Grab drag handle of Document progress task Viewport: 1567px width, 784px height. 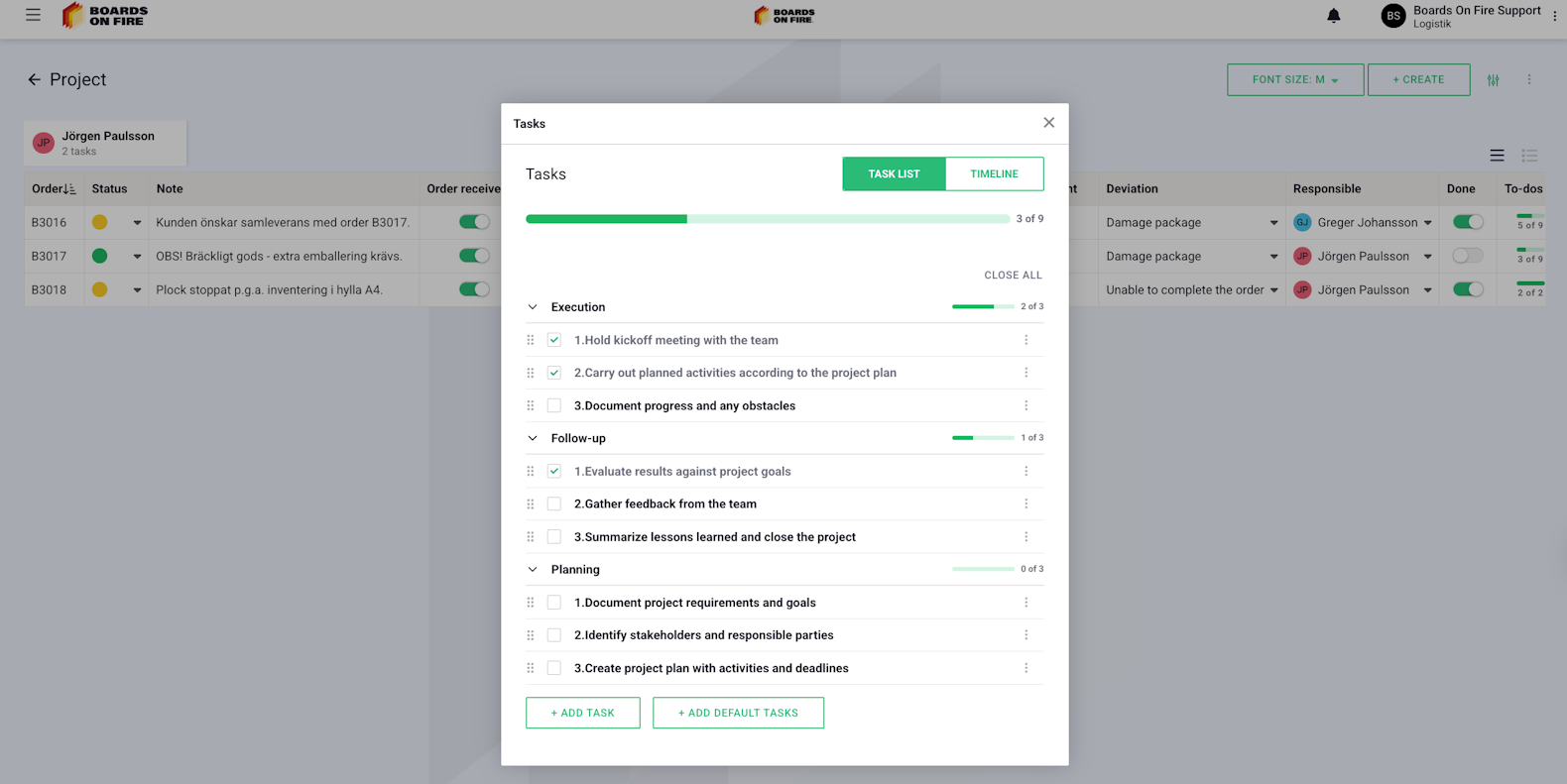(531, 405)
